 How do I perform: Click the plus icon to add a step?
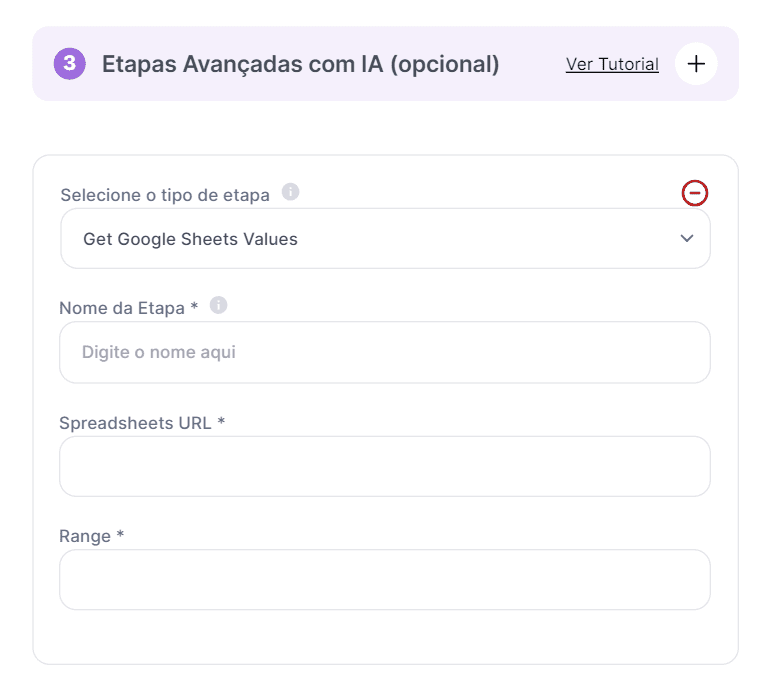click(x=696, y=64)
